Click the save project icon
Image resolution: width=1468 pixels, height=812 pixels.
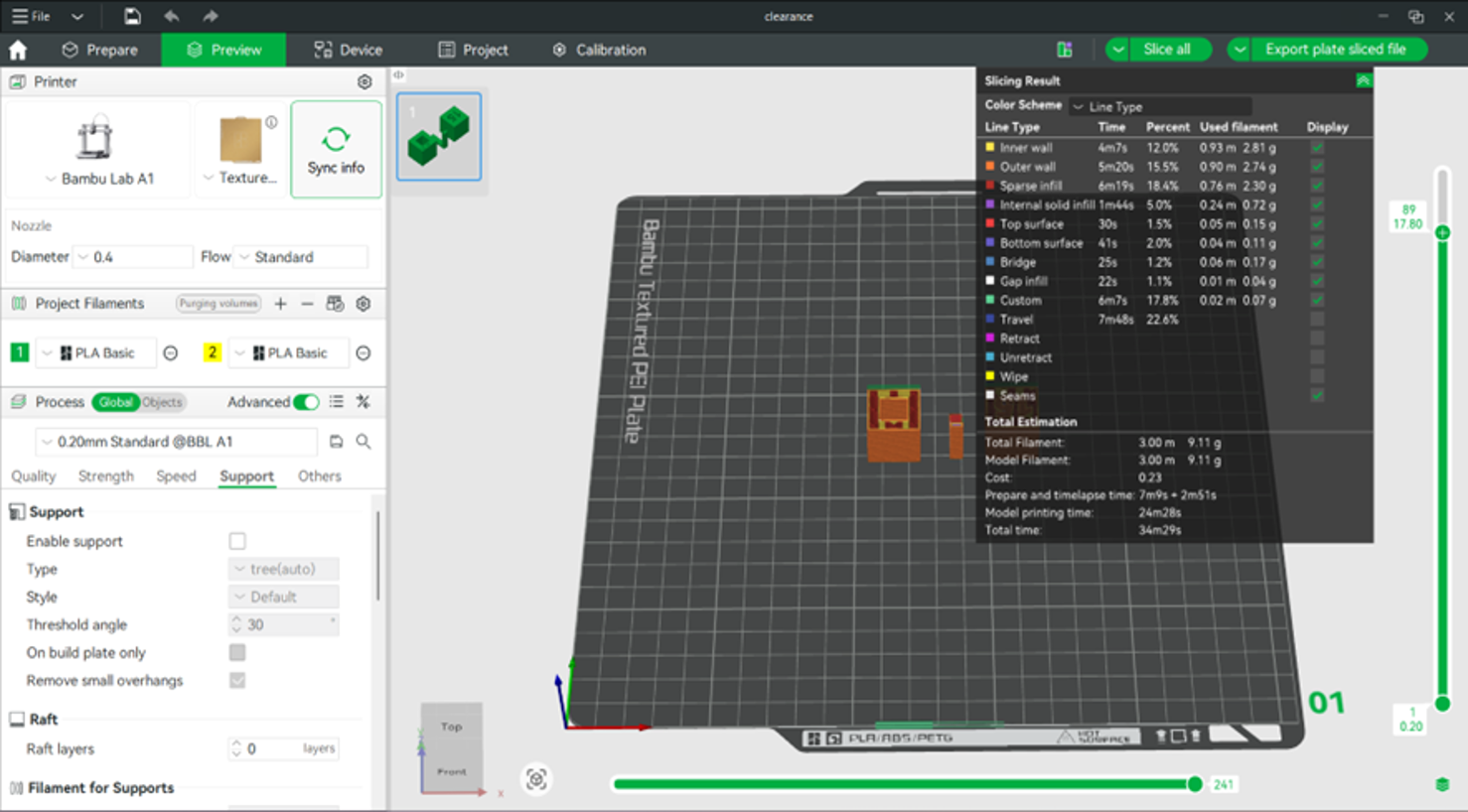(131, 16)
